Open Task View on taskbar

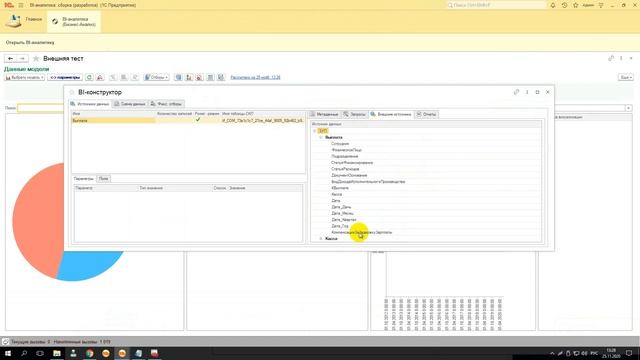(40, 353)
